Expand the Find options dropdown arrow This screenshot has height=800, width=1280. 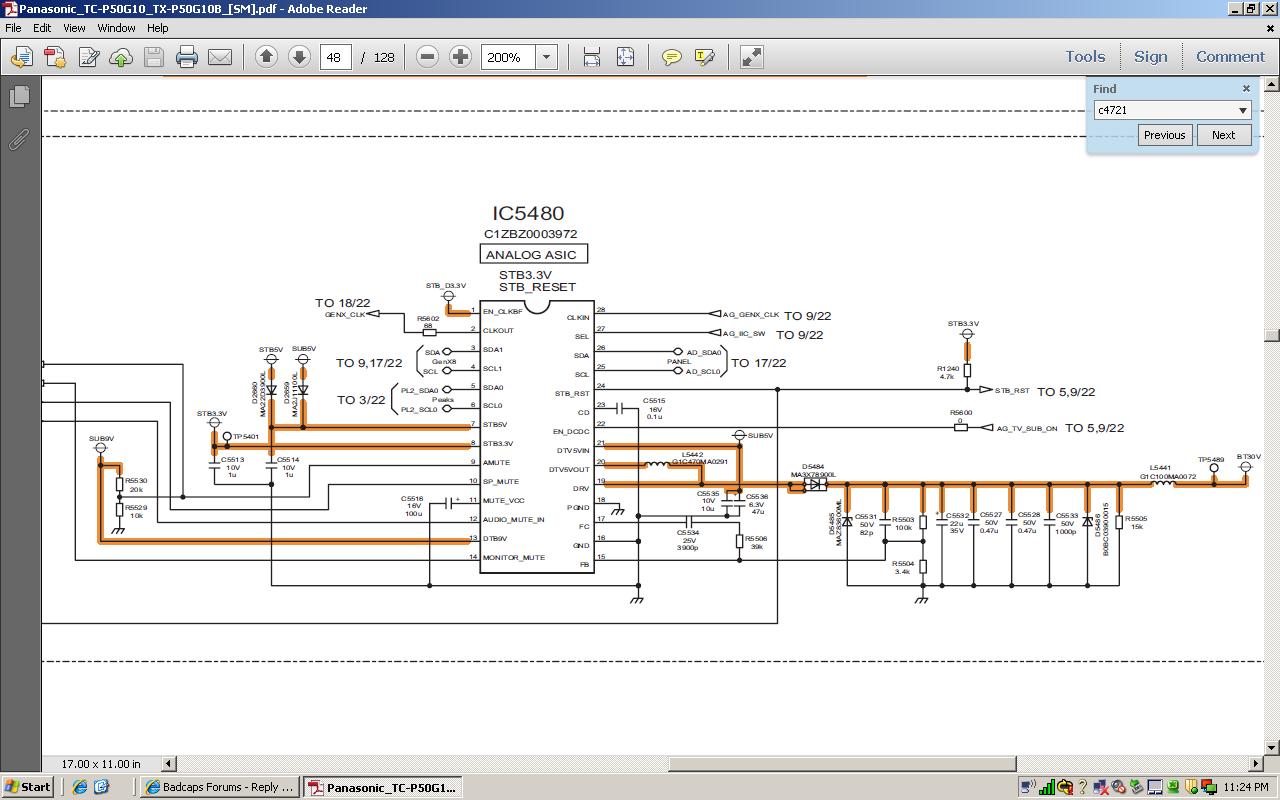click(x=1243, y=110)
